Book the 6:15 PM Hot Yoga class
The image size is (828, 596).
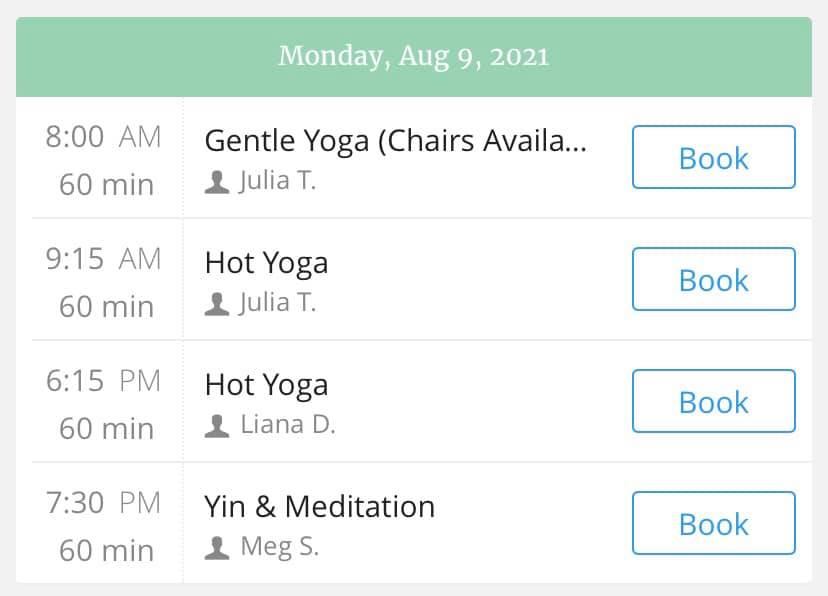(713, 401)
